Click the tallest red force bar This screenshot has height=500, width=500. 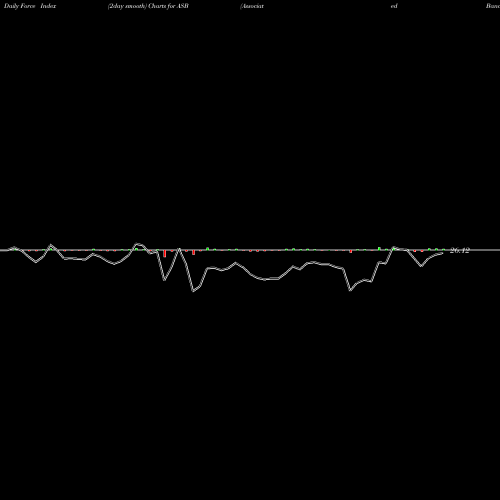[x=165, y=254]
